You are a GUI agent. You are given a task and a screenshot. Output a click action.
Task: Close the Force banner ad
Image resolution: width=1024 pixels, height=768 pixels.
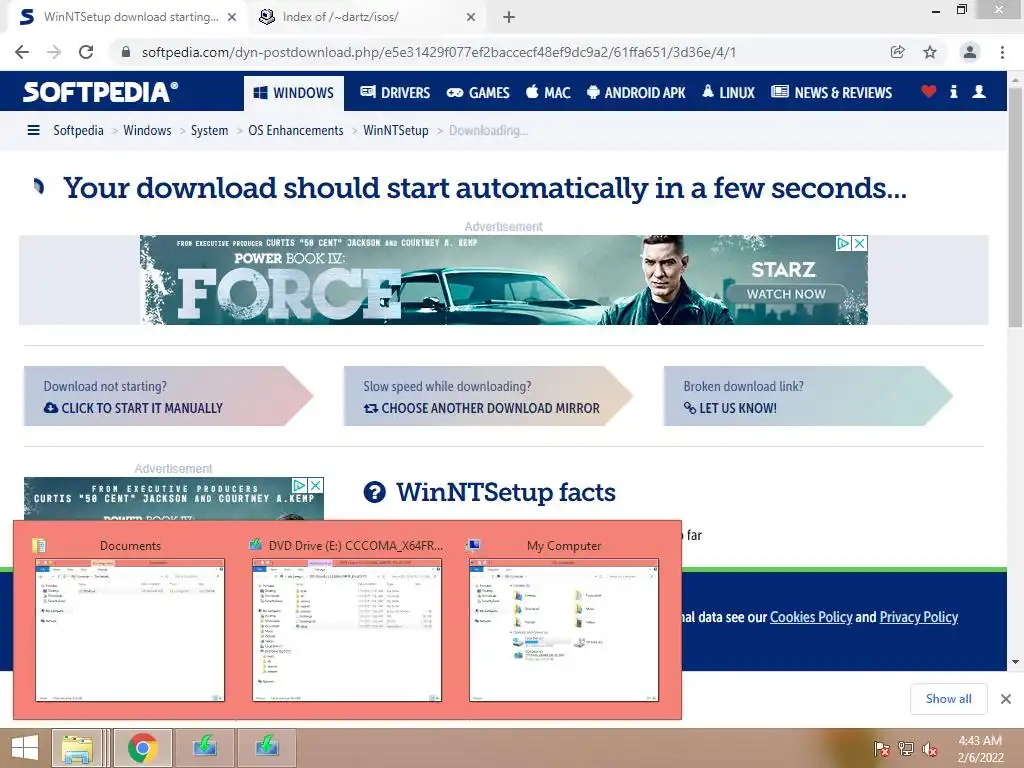[x=859, y=244]
